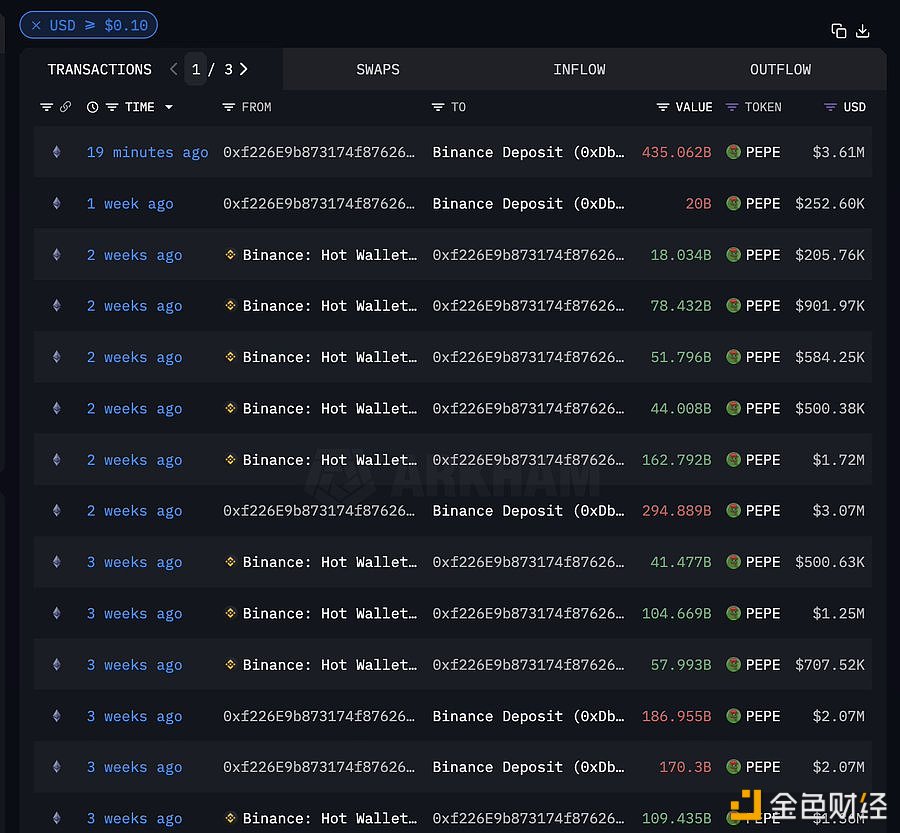Open the 19 minutes ago transaction link

[147, 152]
